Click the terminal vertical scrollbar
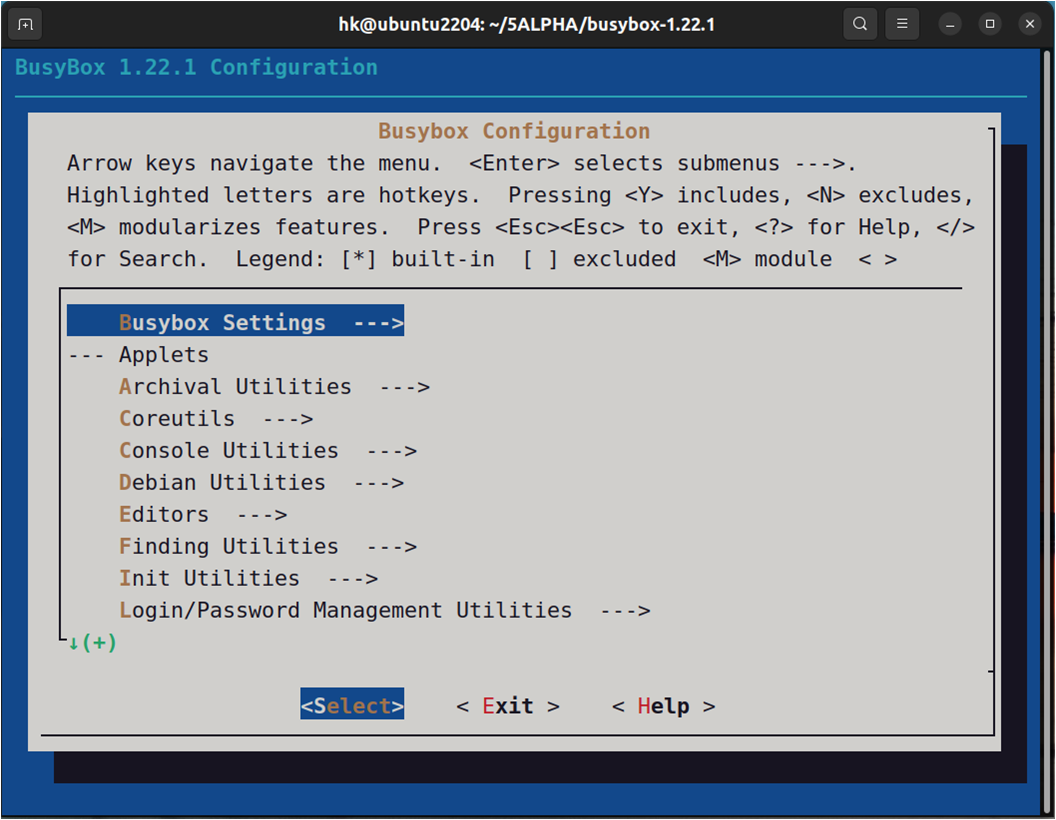 point(1047,431)
